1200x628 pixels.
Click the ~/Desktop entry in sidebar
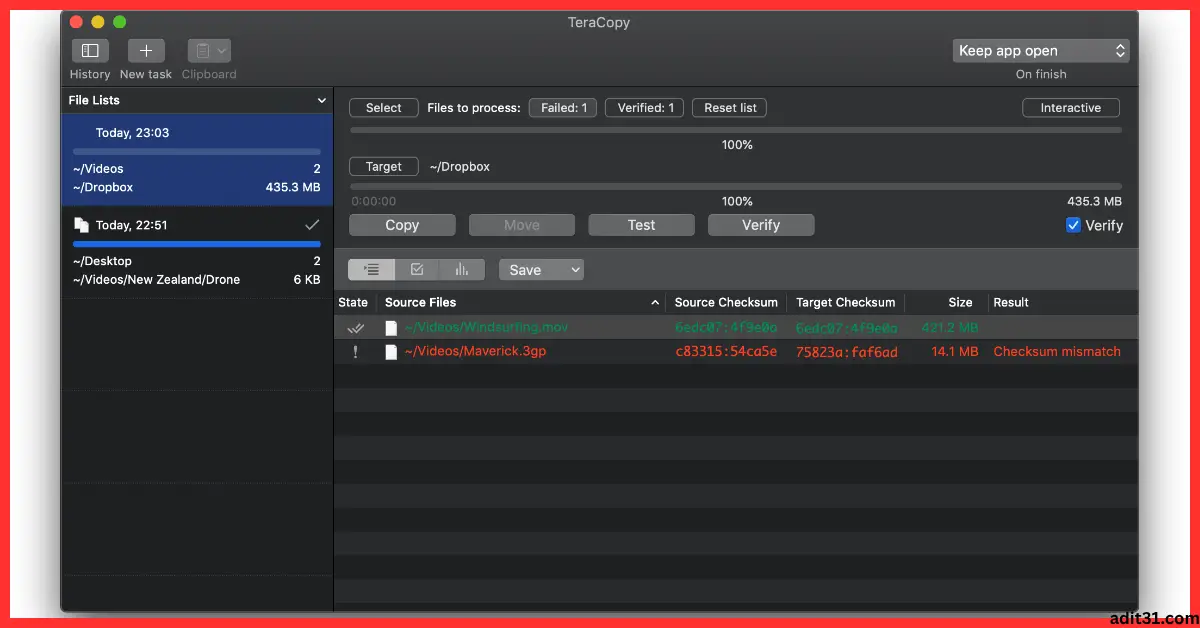[x=102, y=261]
